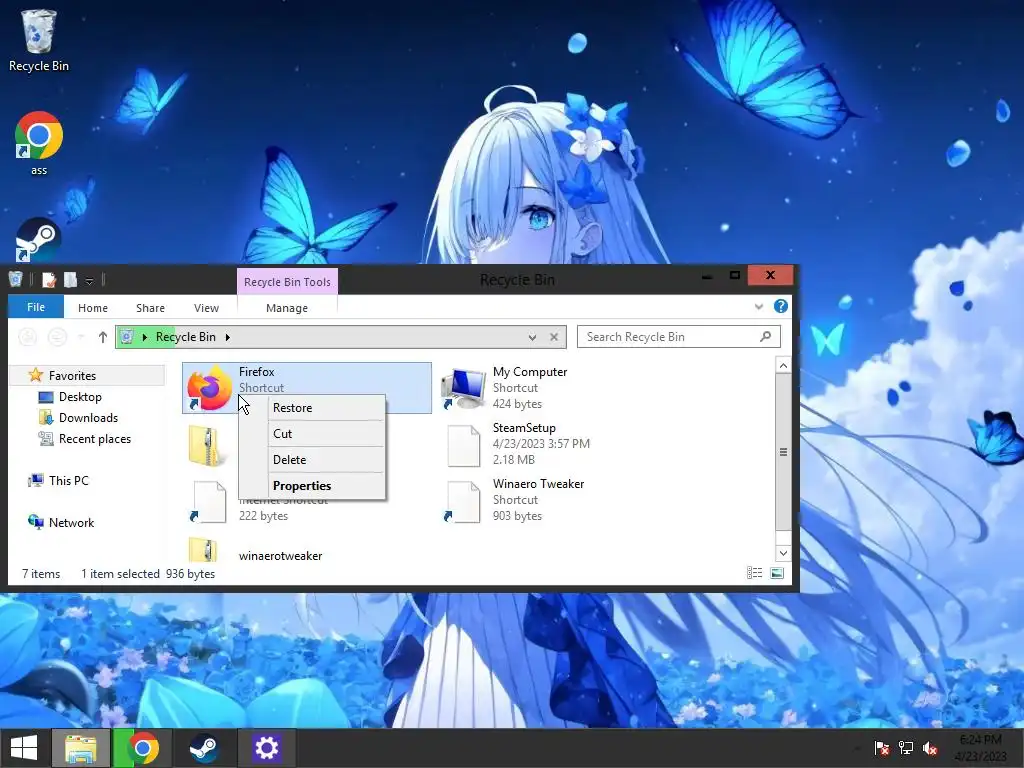Select Favorites in the navigation pane
Screen dimensions: 1024x768
(72, 376)
